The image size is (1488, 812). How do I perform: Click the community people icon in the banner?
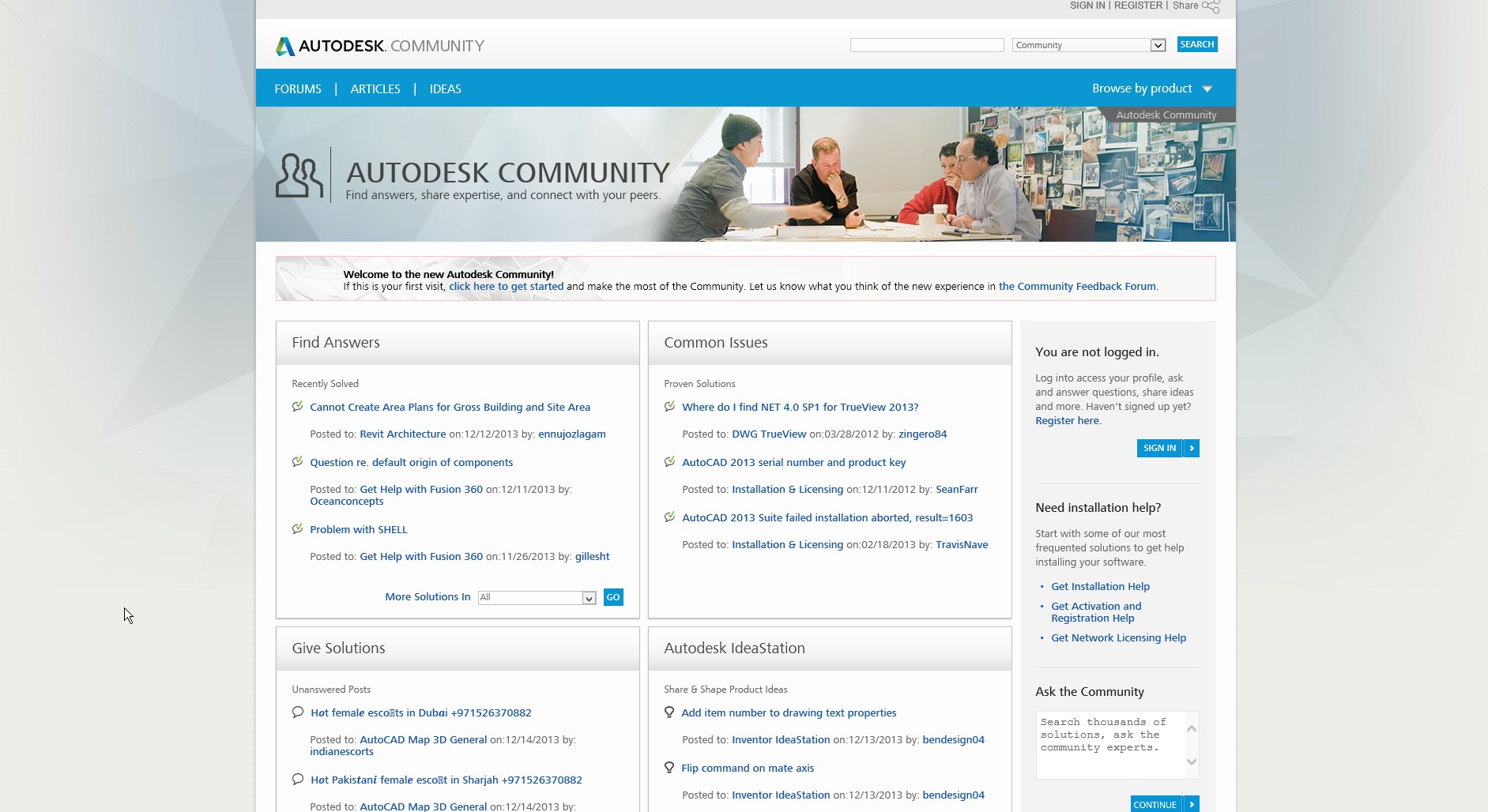299,175
